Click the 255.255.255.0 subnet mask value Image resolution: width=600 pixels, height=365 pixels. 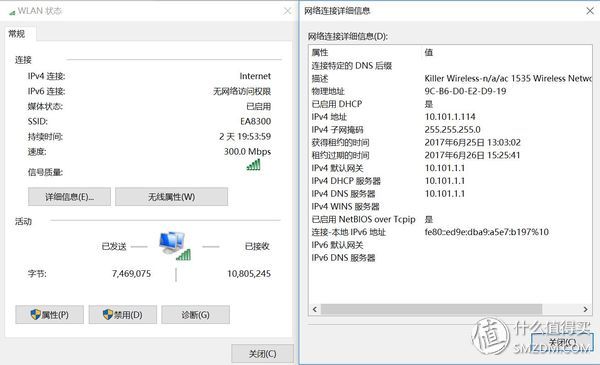[453, 130]
